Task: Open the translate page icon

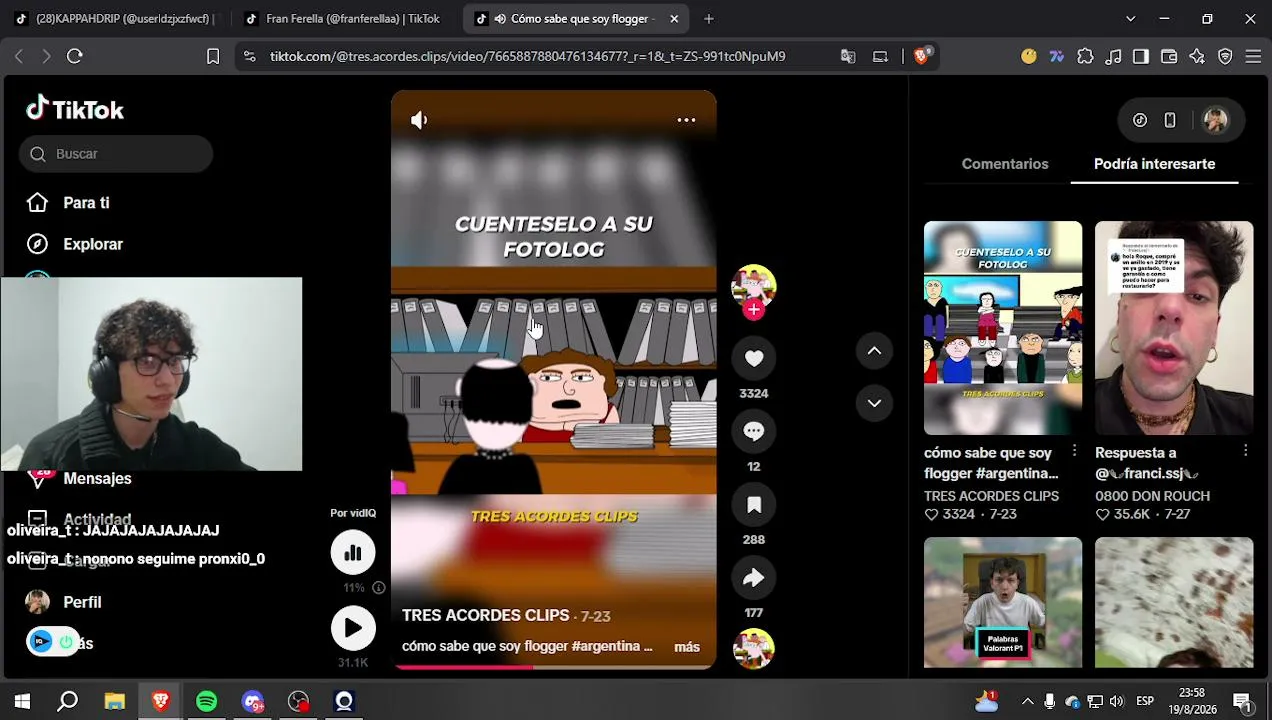Action: tap(848, 57)
